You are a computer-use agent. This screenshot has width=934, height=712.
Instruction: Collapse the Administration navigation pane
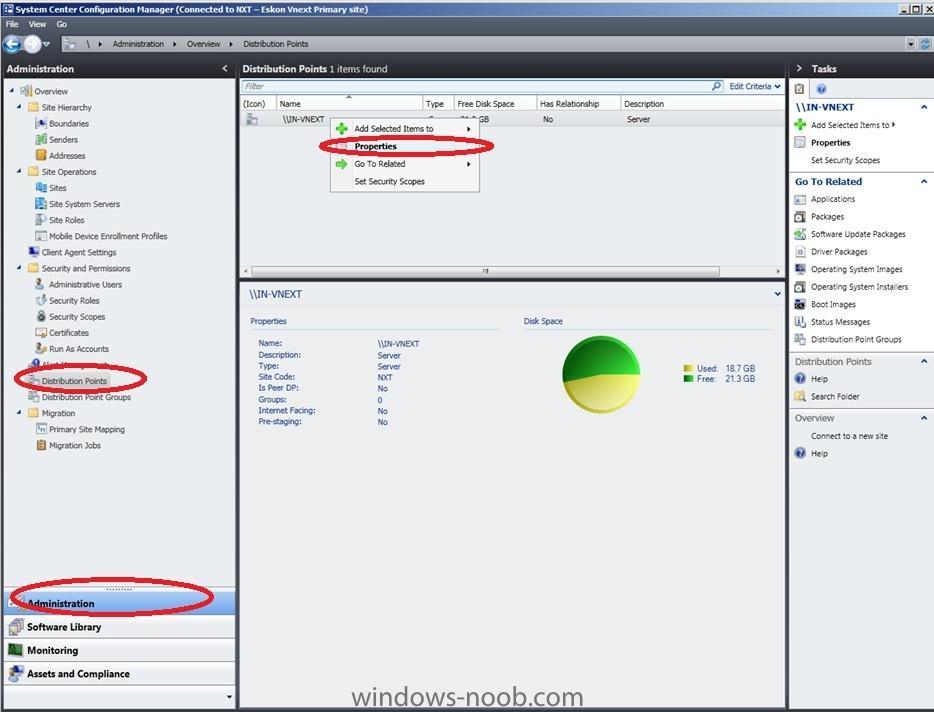point(225,69)
